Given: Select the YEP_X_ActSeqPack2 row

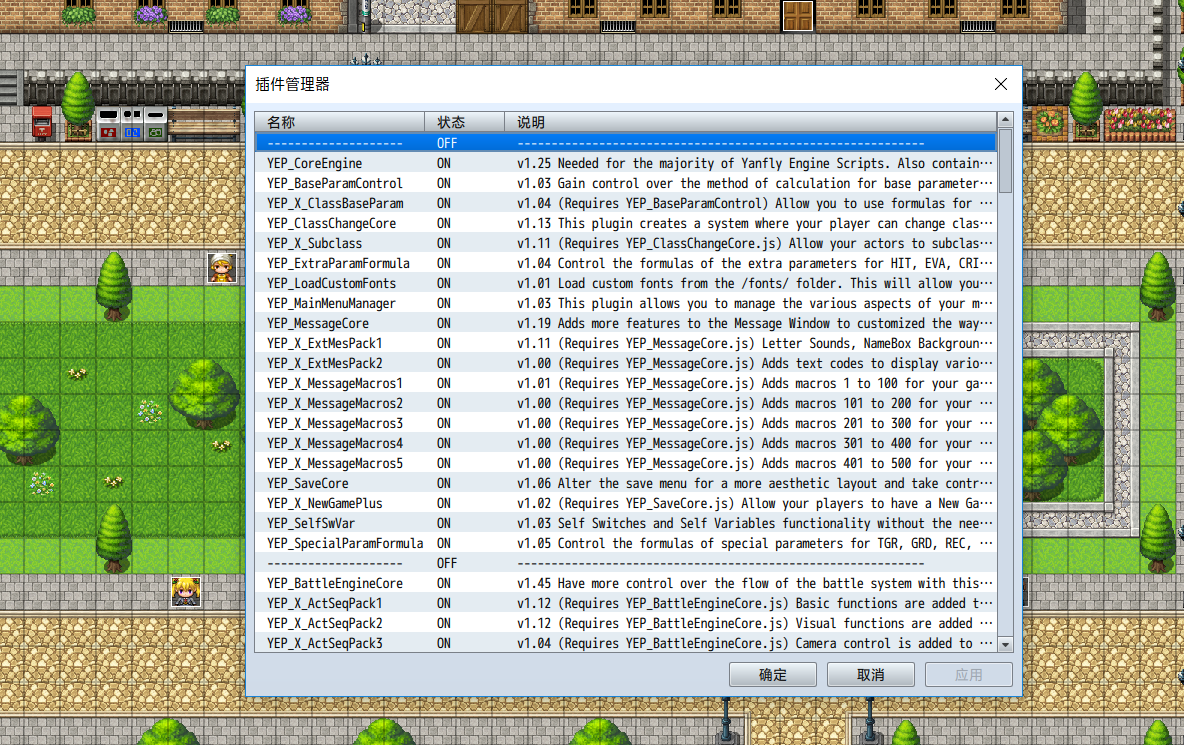Looking at the screenshot, I should pyautogui.click(x=626, y=623).
